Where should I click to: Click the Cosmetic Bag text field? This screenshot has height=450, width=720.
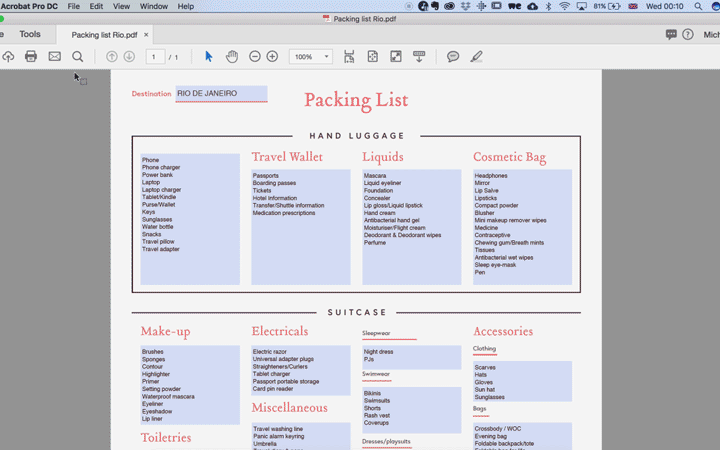[523, 227]
